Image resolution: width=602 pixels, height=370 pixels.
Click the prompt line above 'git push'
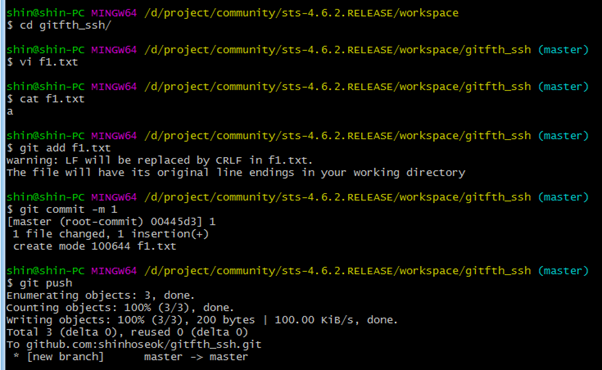pyautogui.click(x=298, y=271)
